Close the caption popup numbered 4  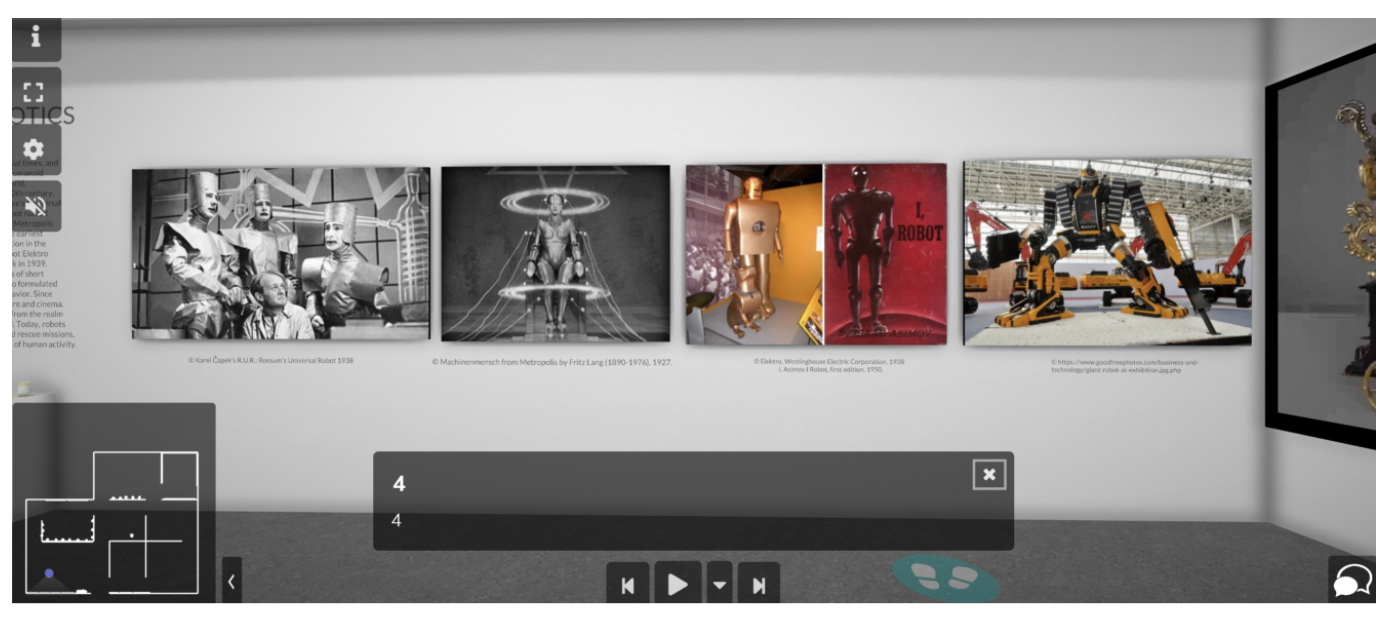(x=989, y=474)
